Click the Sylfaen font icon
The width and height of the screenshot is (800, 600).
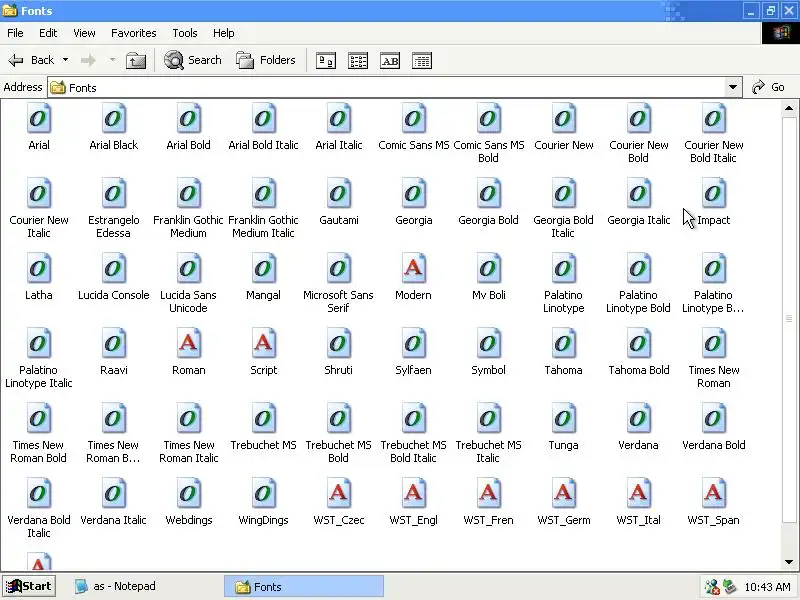[x=414, y=343]
